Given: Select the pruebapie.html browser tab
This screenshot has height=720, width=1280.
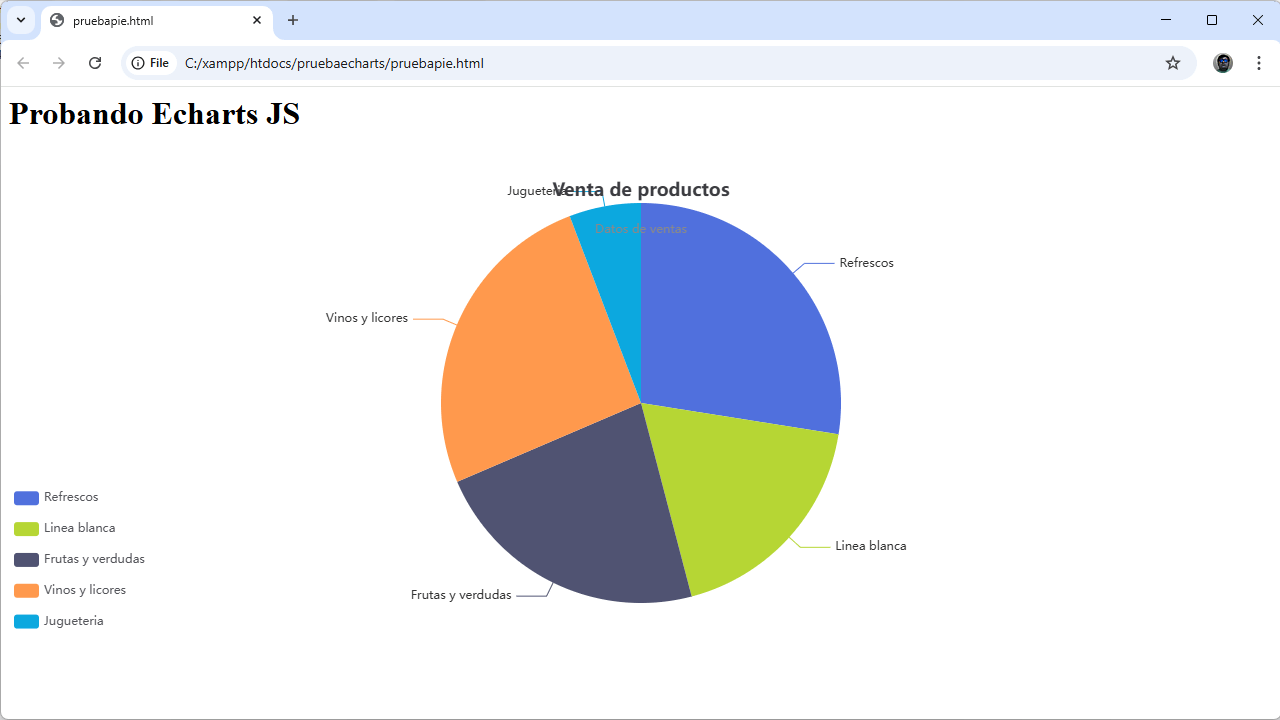Looking at the screenshot, I should 156,20.
